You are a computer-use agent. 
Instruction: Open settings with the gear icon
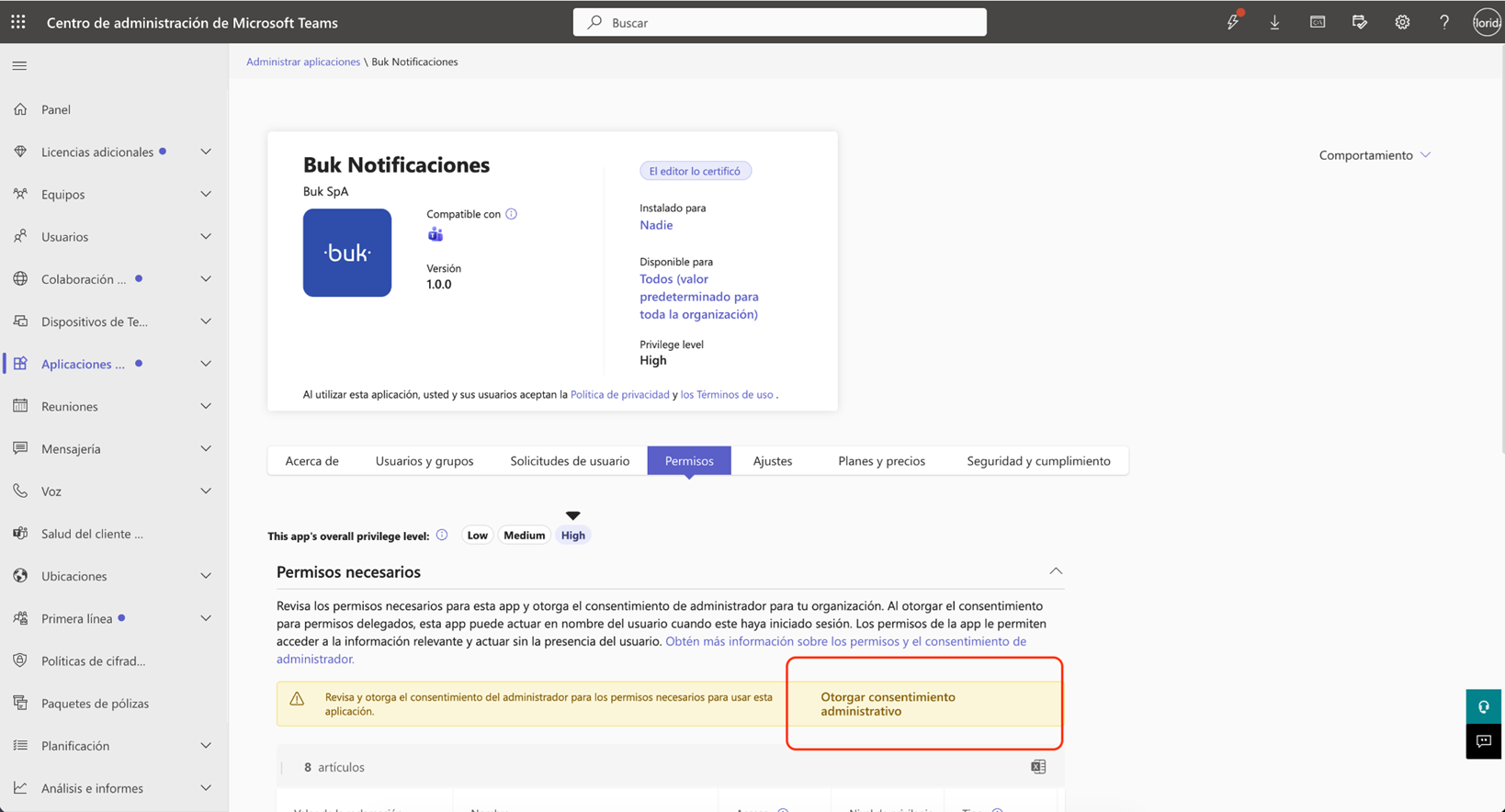[1402, 22]
